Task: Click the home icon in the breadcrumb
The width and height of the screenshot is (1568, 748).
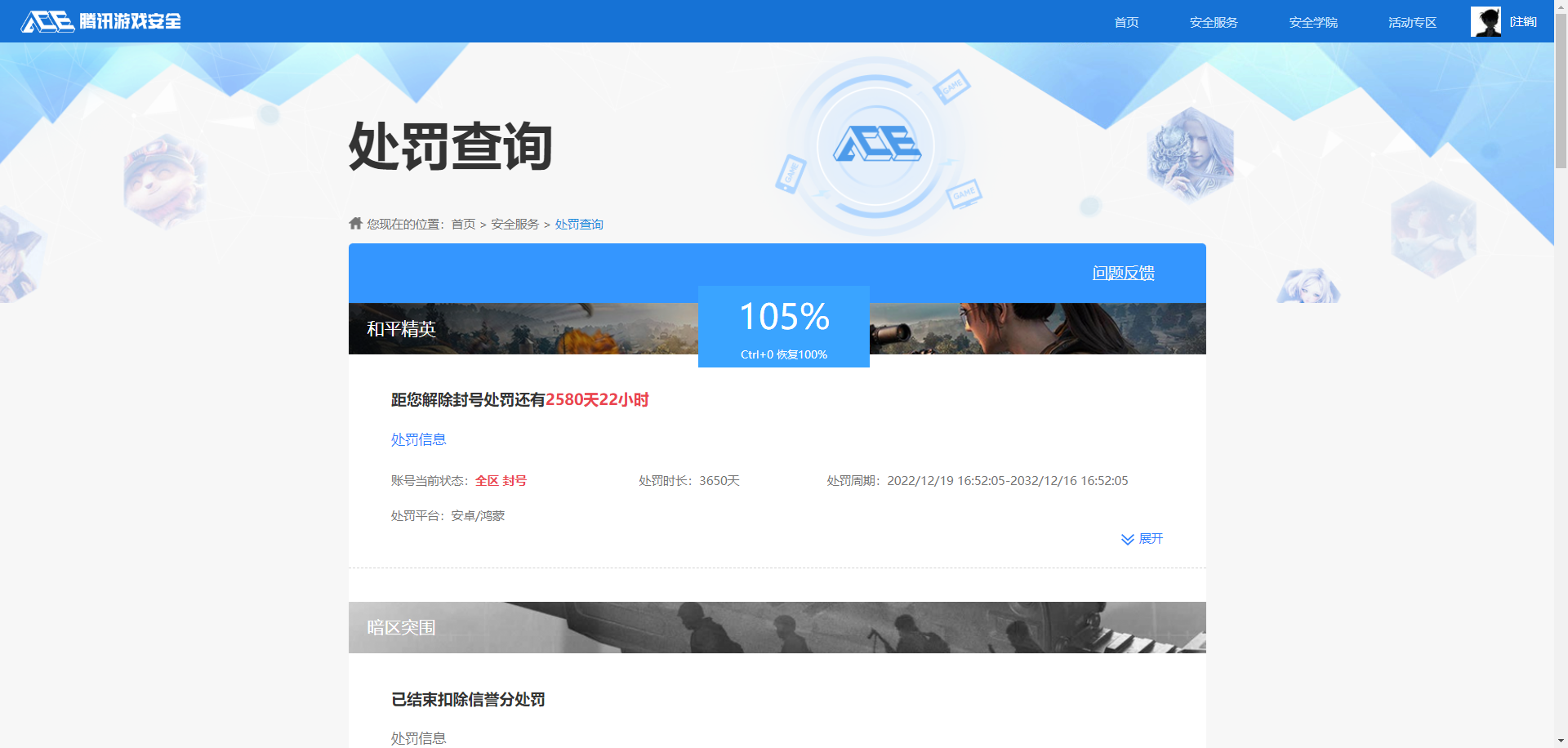Action: [355, 223]
